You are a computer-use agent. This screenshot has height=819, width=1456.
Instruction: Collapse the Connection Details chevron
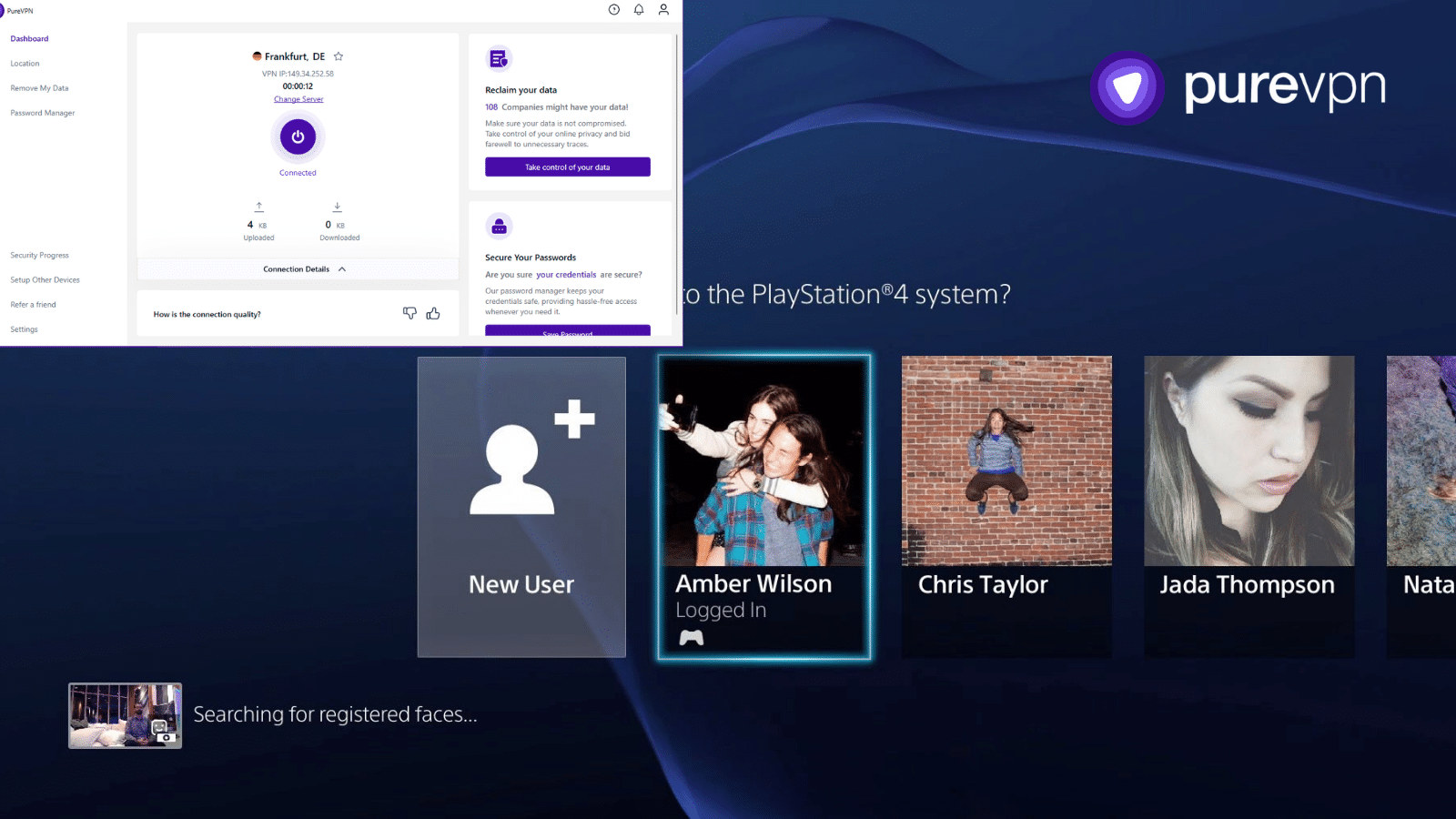tap(342, 269)
